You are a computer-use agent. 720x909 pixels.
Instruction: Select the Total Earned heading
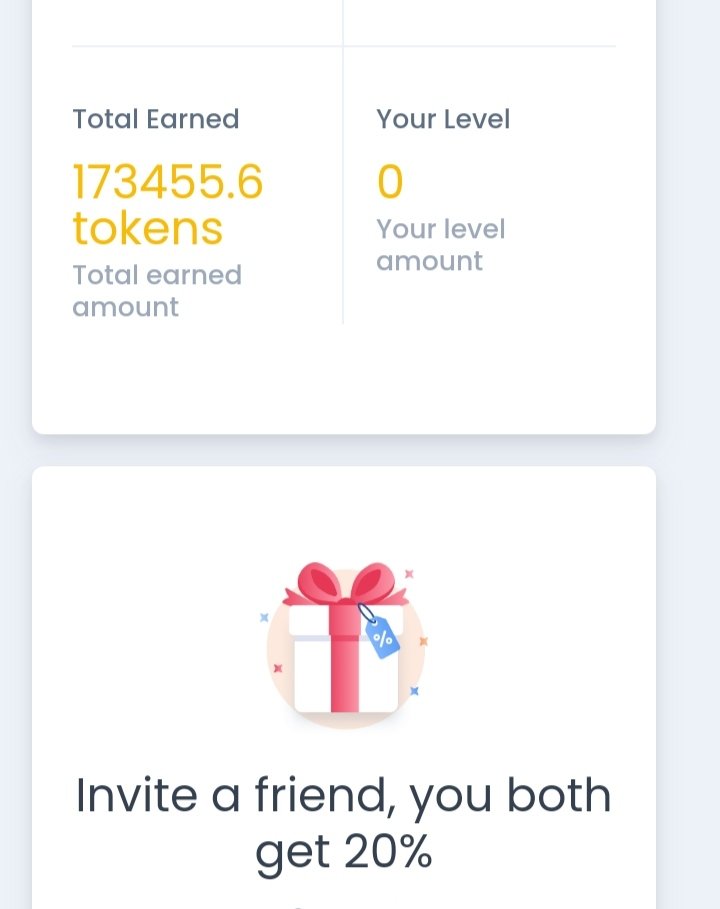[x=155, y=119]
